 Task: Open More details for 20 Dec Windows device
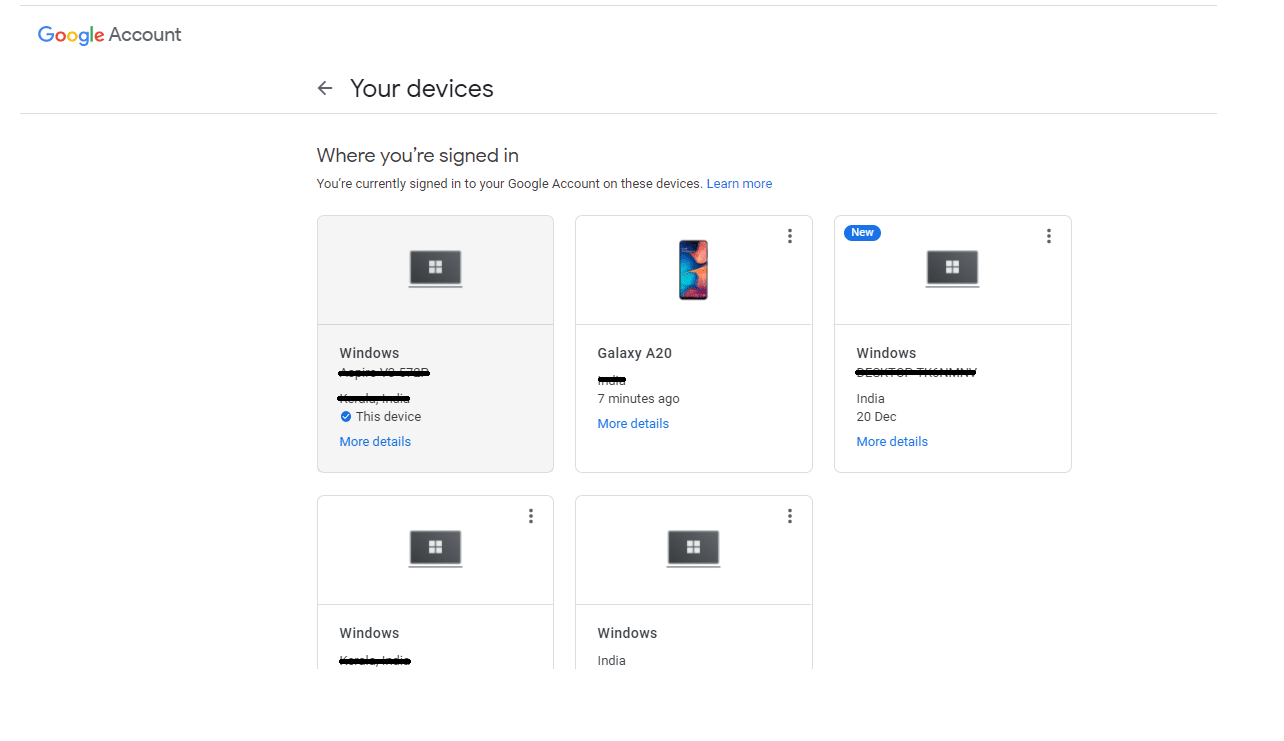(892, 442)
